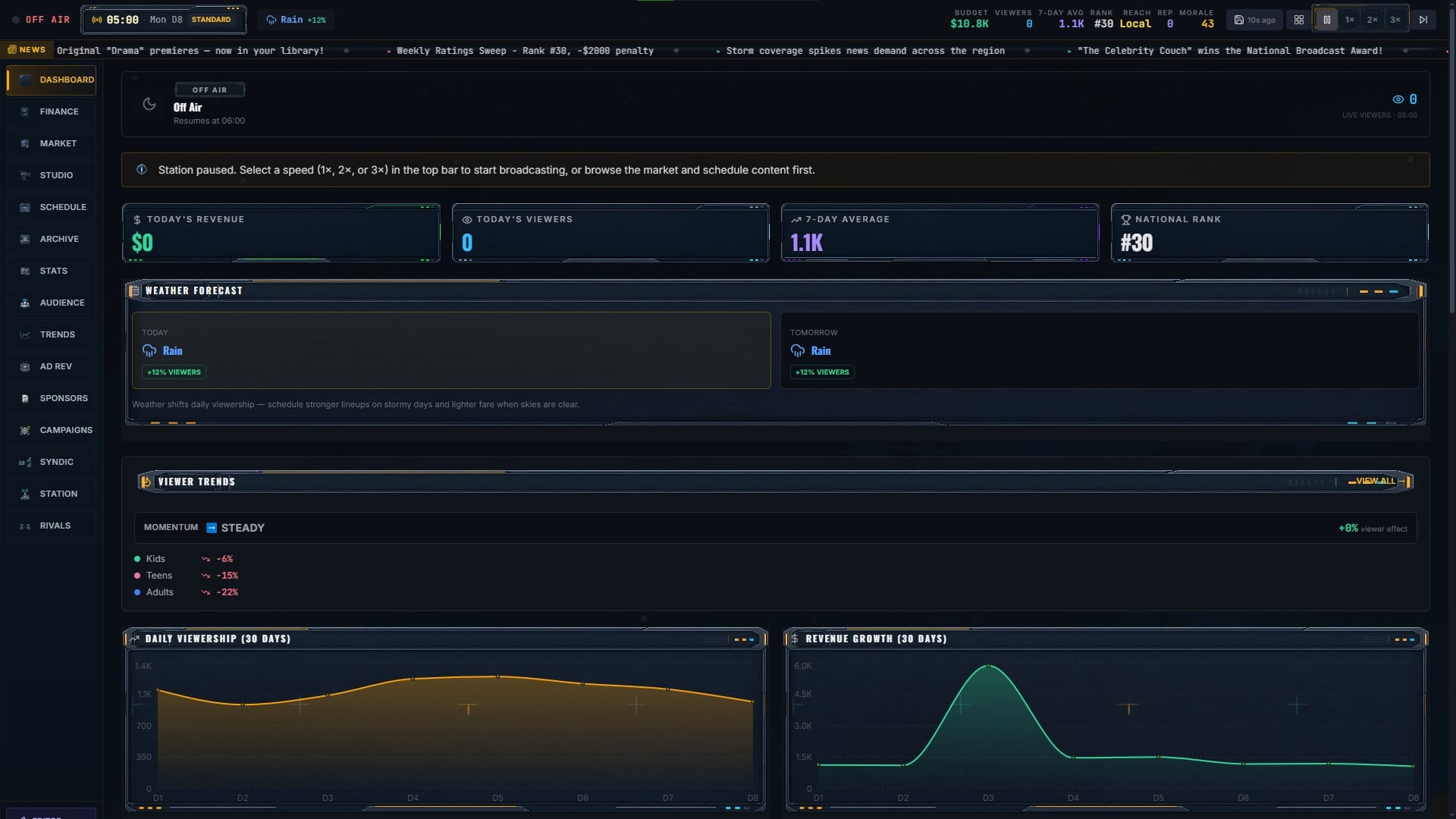Select the National Rank card
The image size is (1456, 819).
pyautogui.click(x=1269, y=233)
